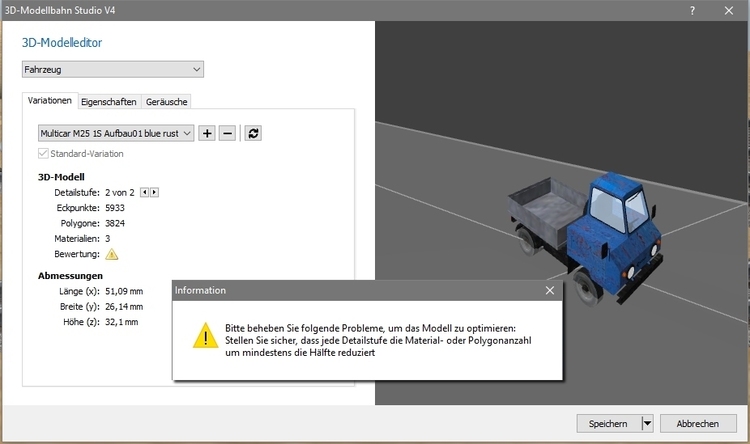This screenshot has height=444, width=750.
Task: Click the Detailstufe text 2 von 2
Action: tap(120, 193)
